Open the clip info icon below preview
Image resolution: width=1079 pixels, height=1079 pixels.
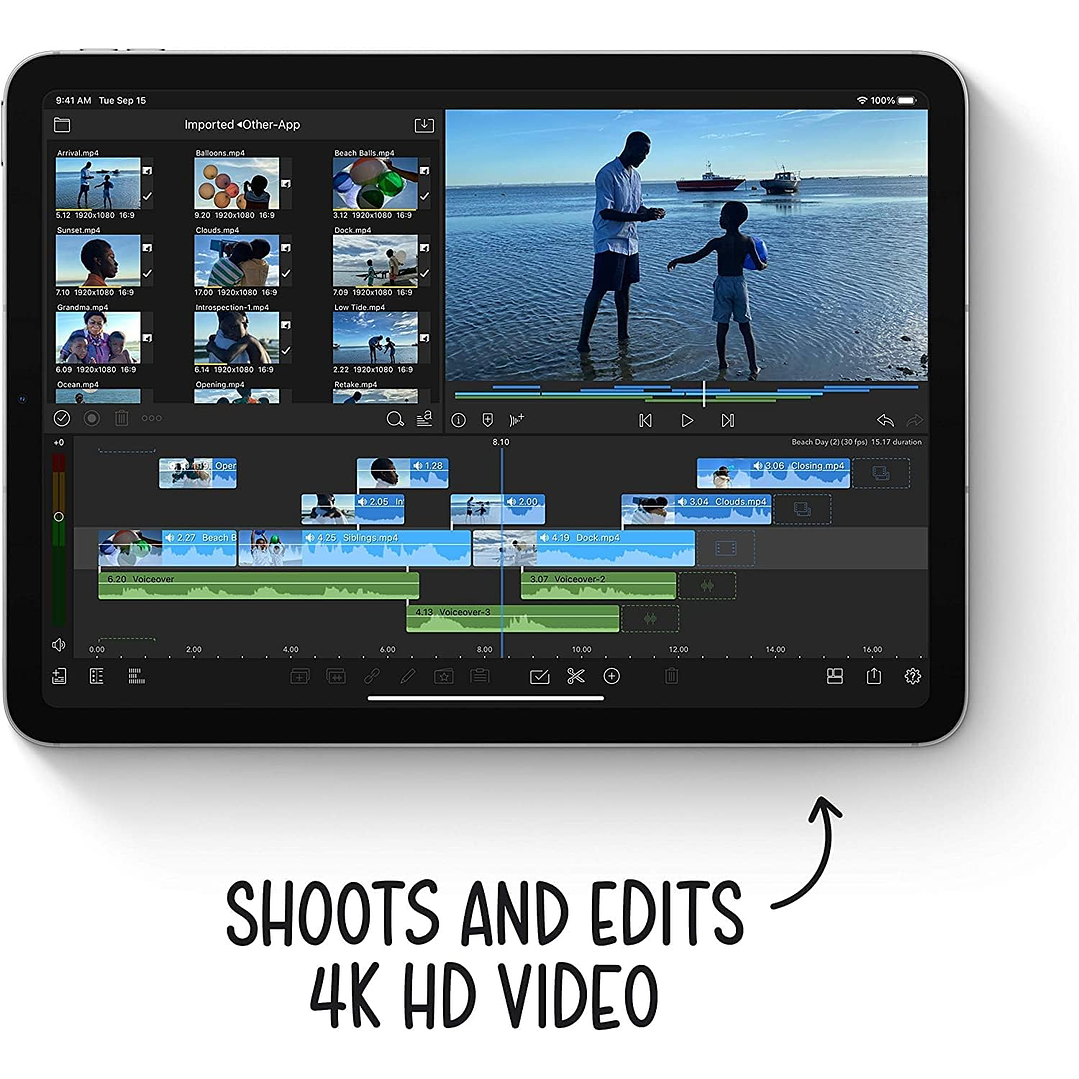point(459,421)
